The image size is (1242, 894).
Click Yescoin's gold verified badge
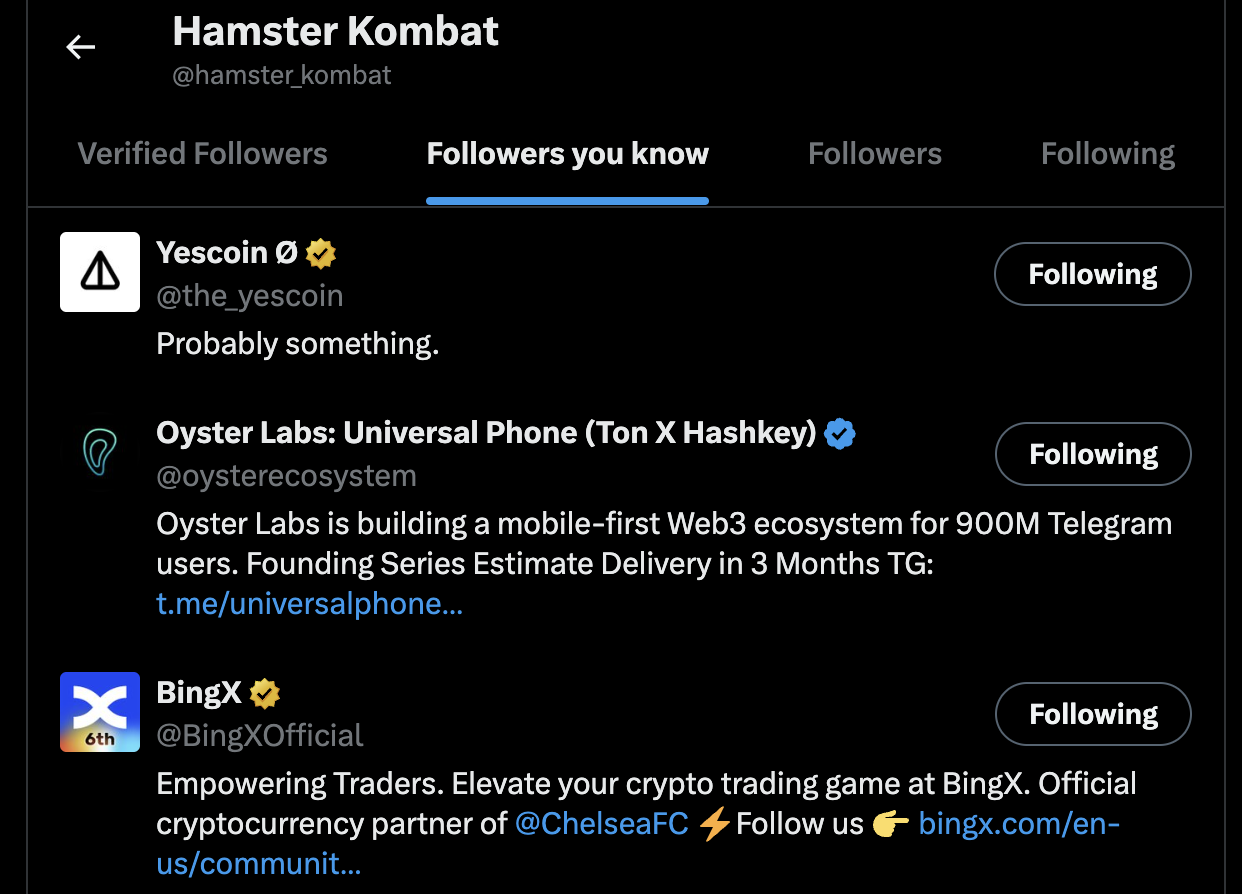[x=321, y=254]
